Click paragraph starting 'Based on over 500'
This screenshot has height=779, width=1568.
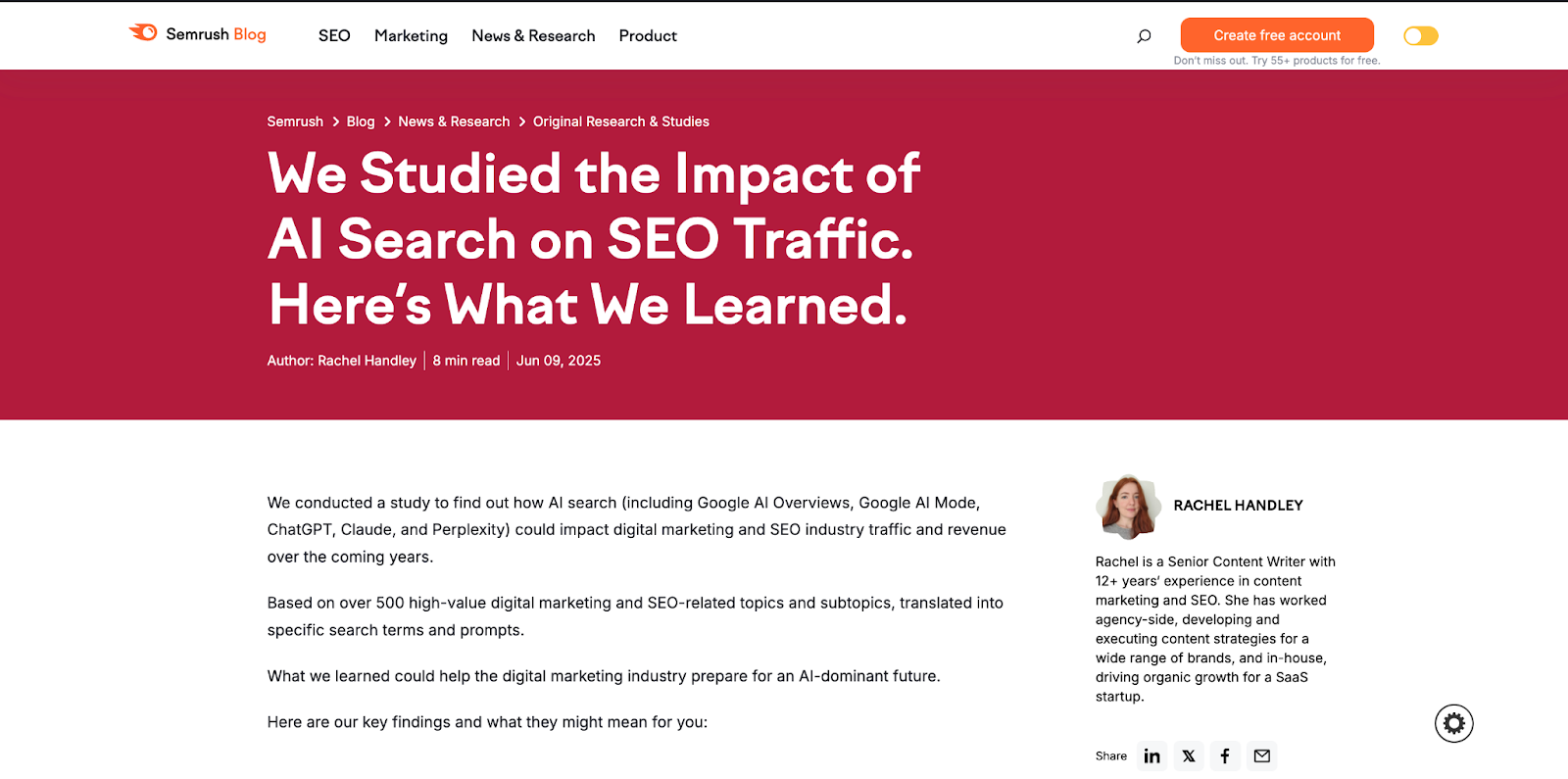point(635,616)
